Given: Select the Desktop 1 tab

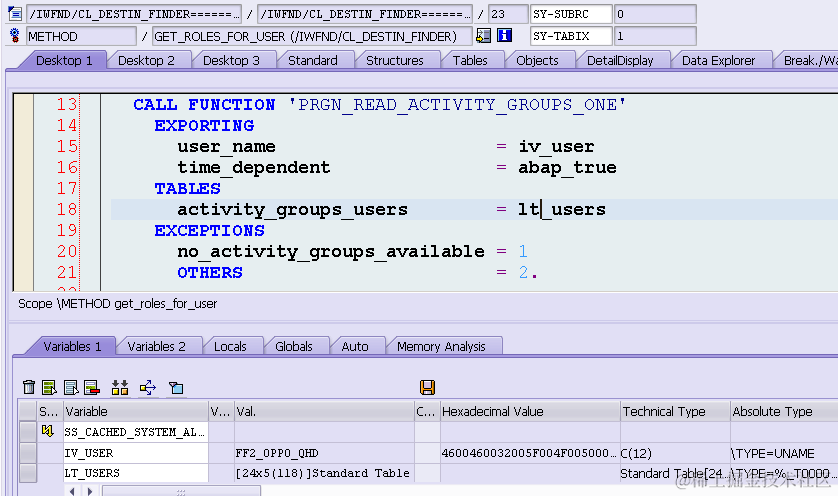Looking at the screenshot, I should tap(64, 60).
